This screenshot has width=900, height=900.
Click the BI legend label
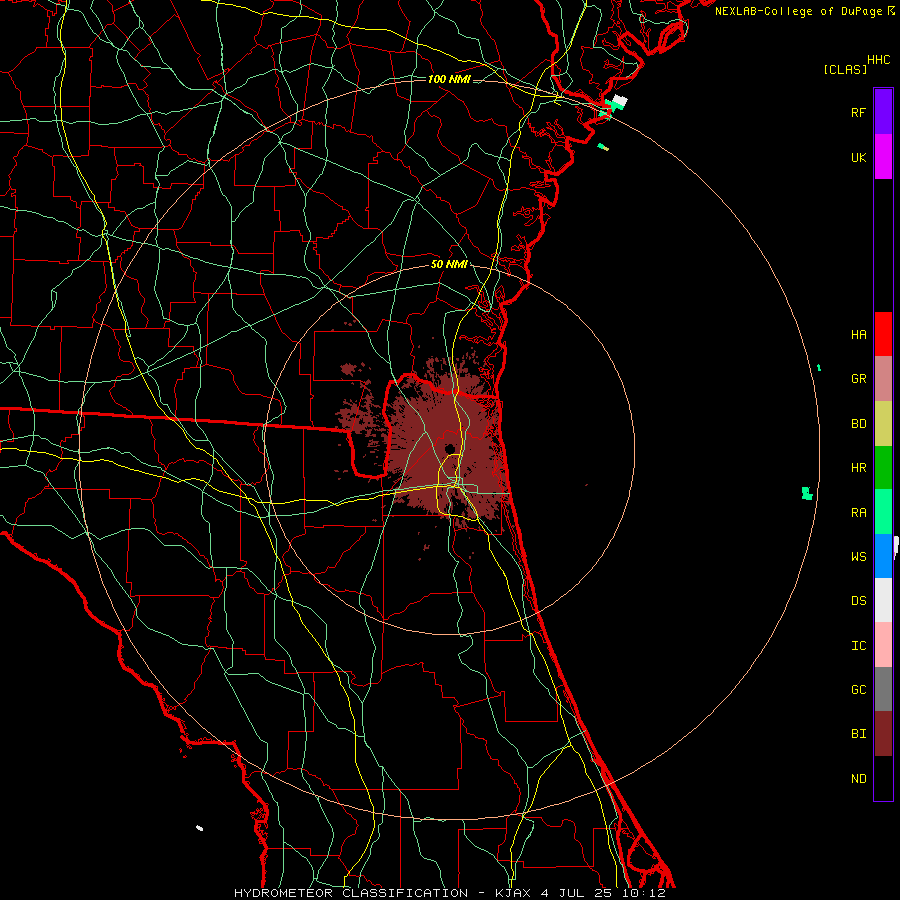point(858,734)
